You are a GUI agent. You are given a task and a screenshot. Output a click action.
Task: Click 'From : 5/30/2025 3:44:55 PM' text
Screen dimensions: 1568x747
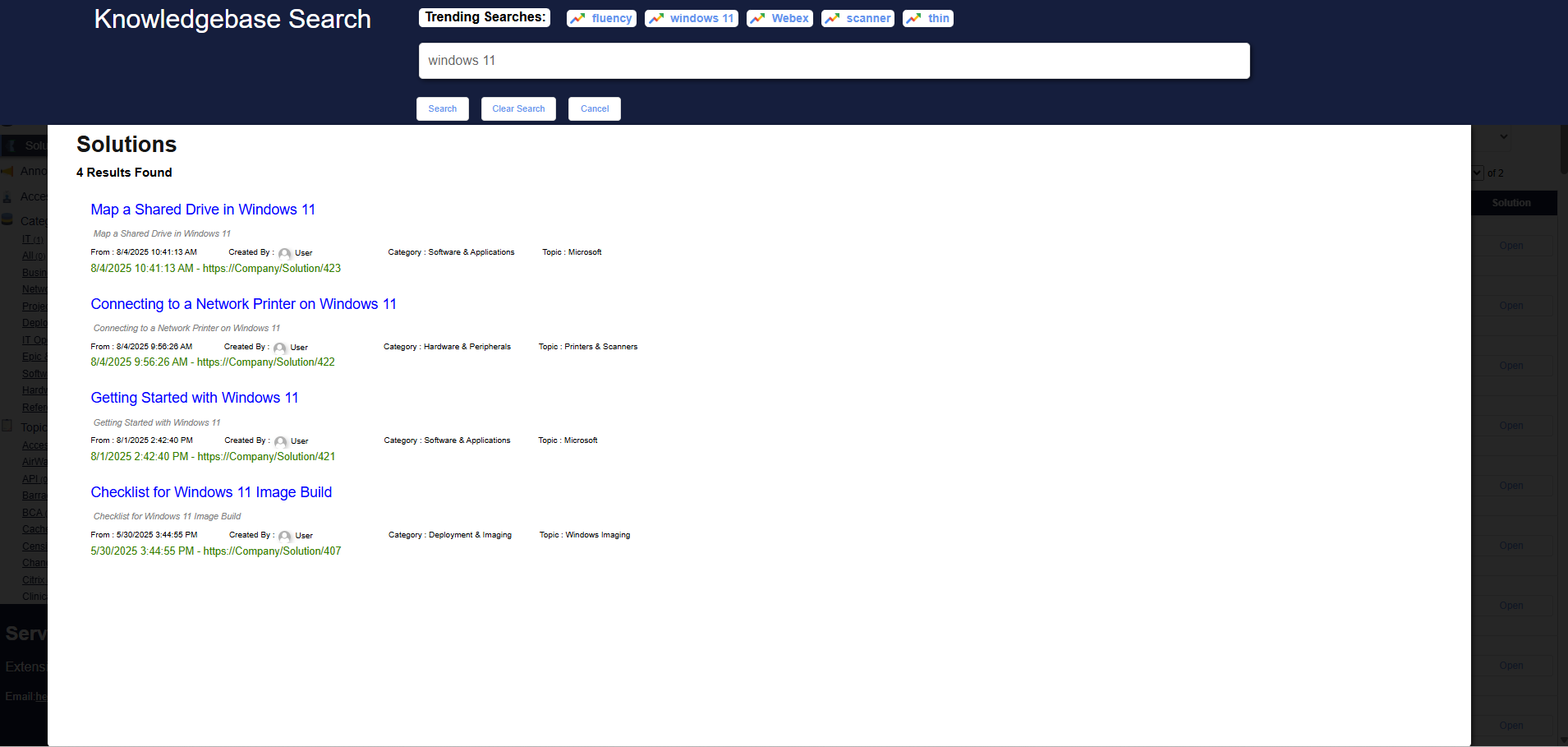[144, 535]
